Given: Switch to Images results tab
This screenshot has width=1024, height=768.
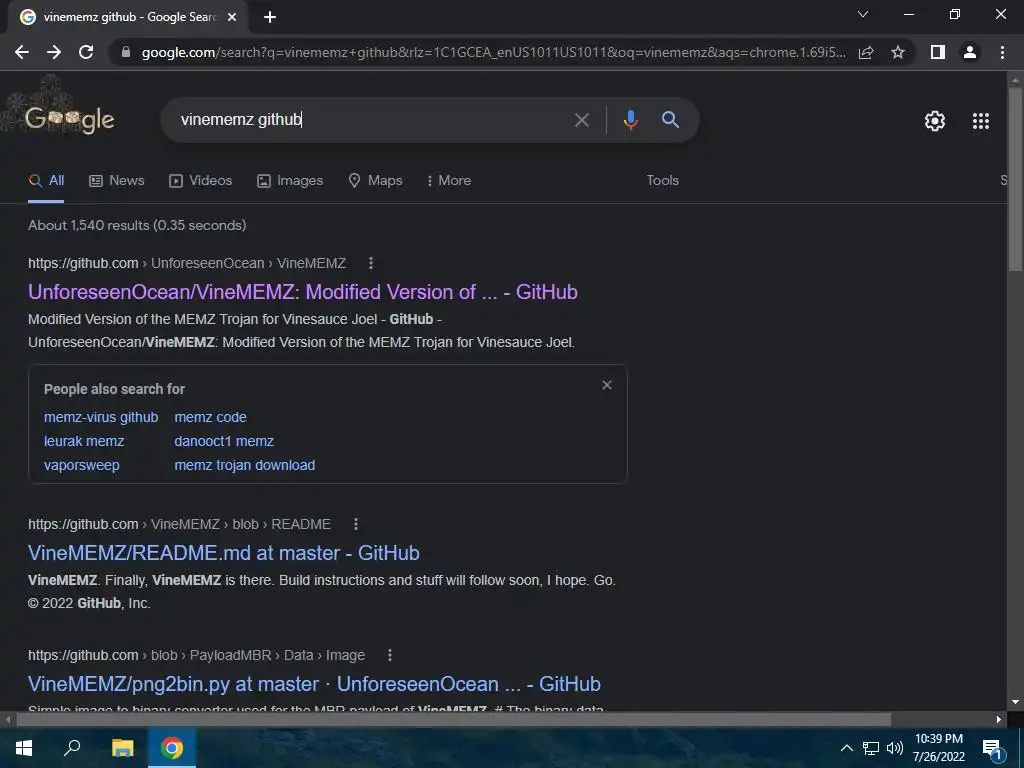Looking at the screenshot, I should [x=290, y=181].
